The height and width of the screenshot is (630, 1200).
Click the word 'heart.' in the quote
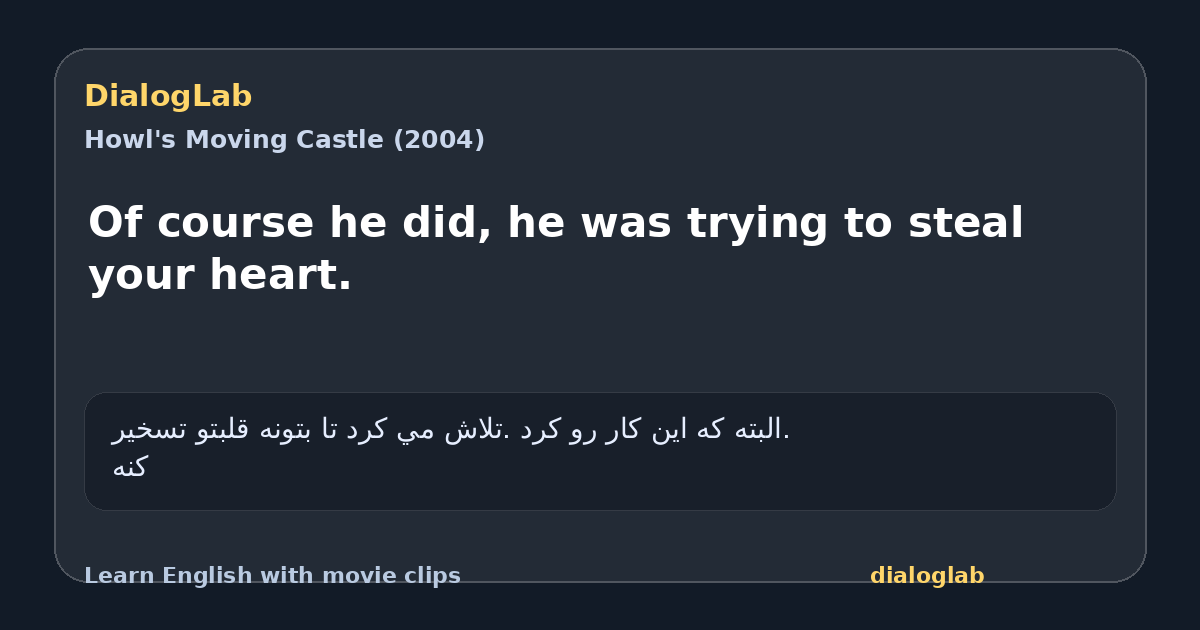pyautogui.click(x=280, y=275)
